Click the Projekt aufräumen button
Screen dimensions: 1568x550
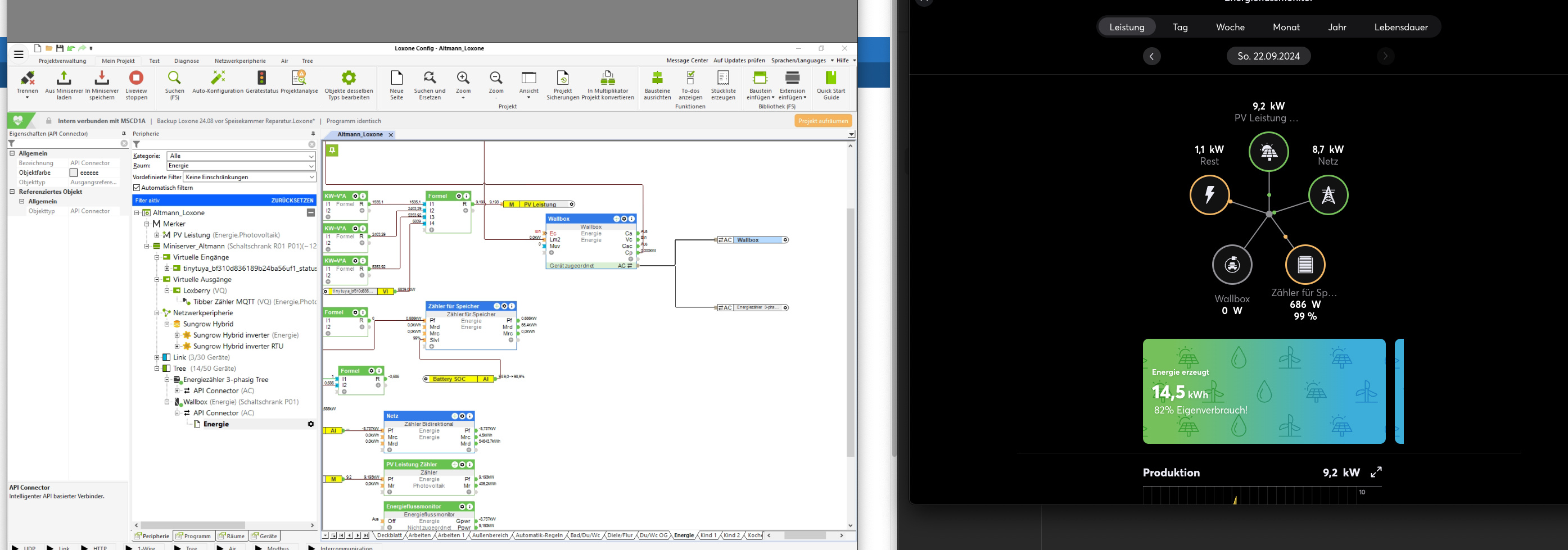(x=823, y=121)
